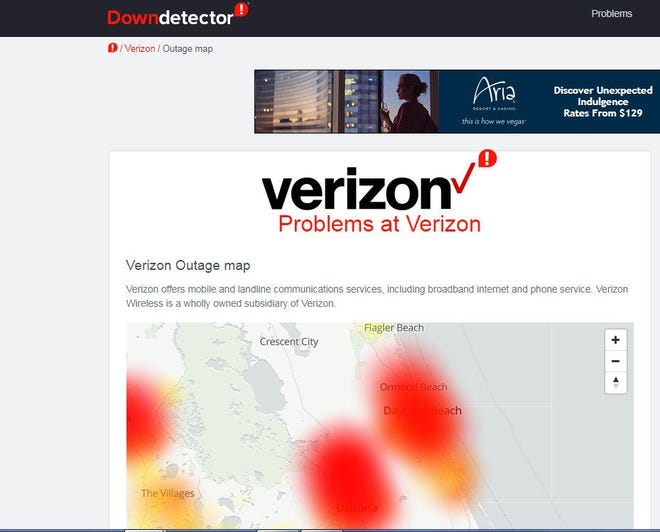Image resolution: width=660 pixels, height=532 pixels.
Task: Click the Ormond Beach map label
Action: point(413,387)
